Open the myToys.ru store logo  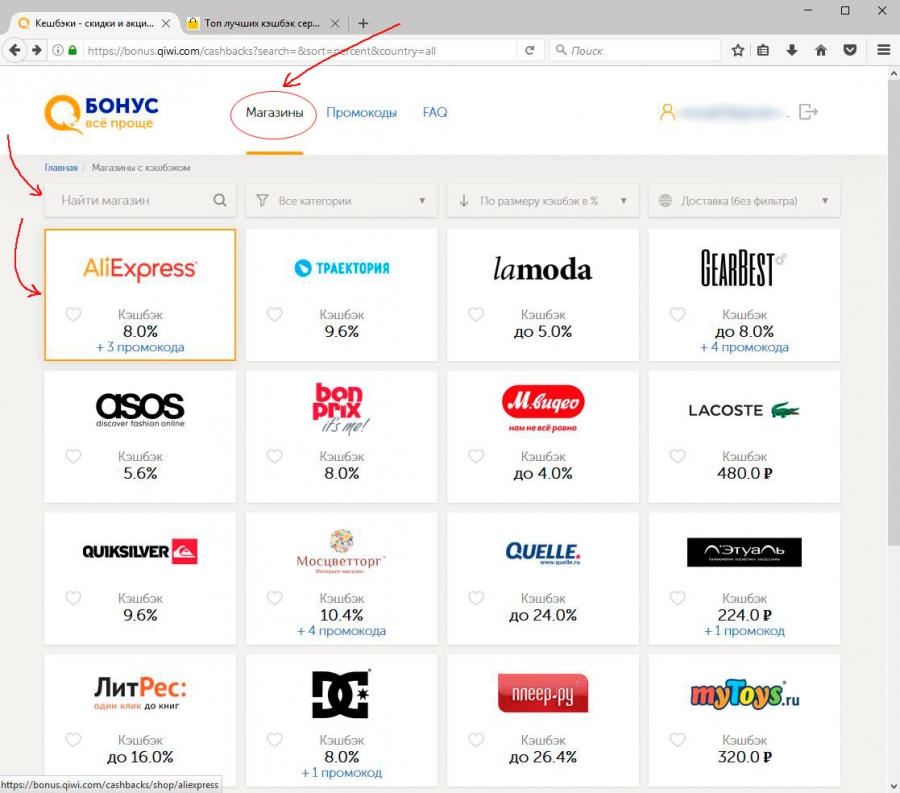(x=744, y=694)
